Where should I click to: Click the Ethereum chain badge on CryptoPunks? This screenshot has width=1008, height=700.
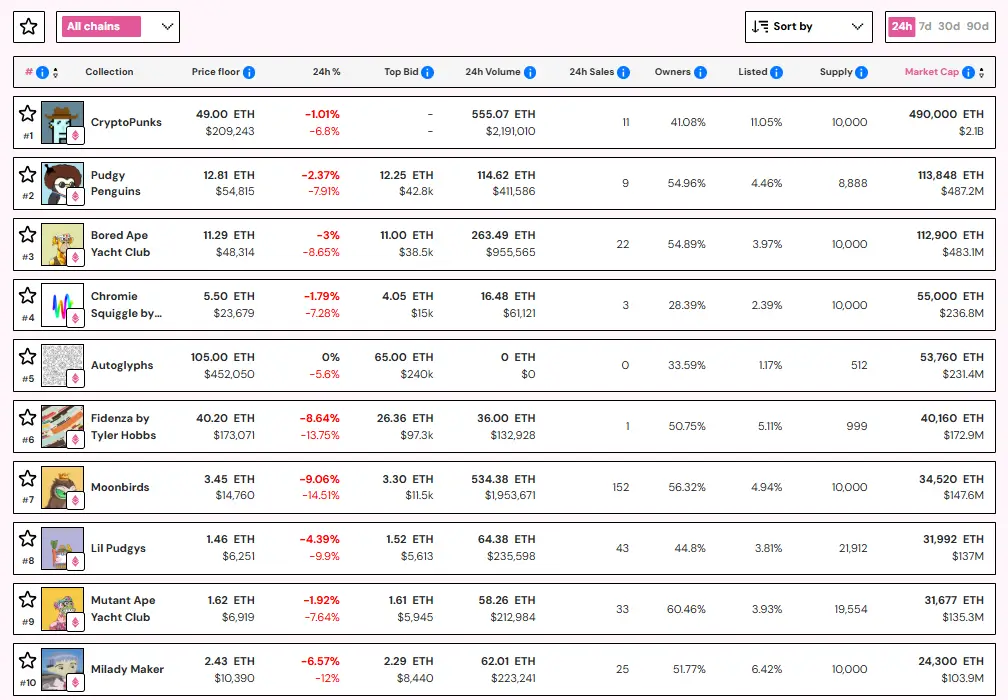point(75,136)
